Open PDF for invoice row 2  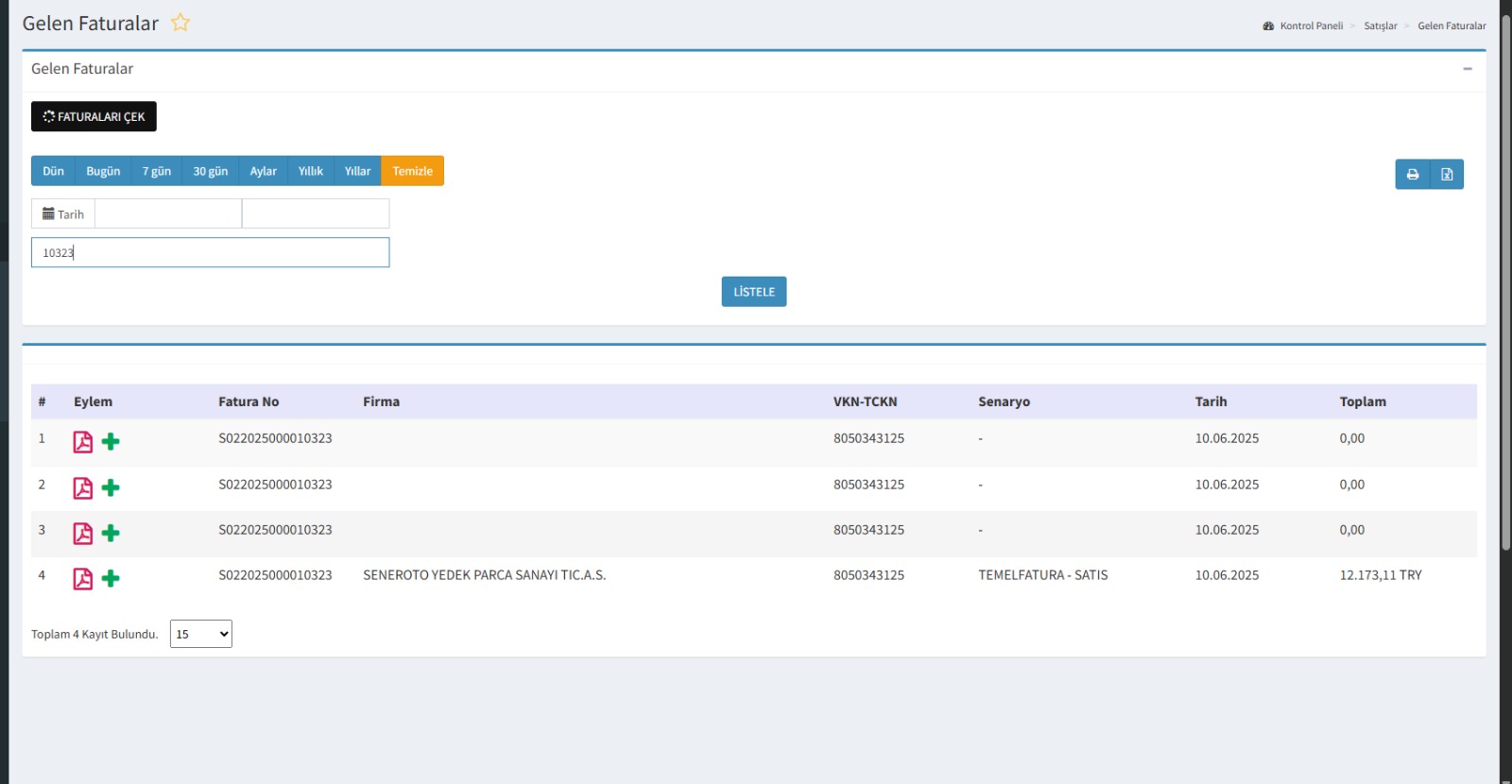83,488
